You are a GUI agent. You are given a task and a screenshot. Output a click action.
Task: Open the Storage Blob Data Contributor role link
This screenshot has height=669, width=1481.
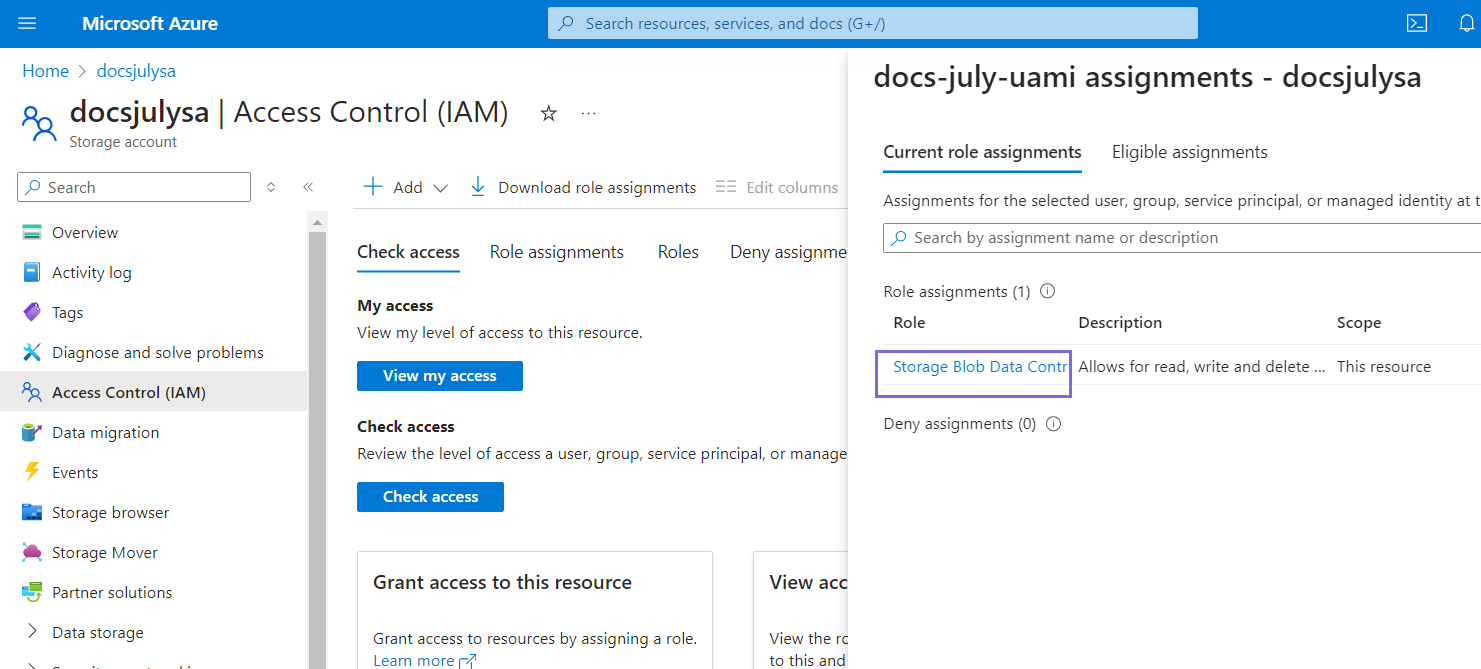(979, 367)
